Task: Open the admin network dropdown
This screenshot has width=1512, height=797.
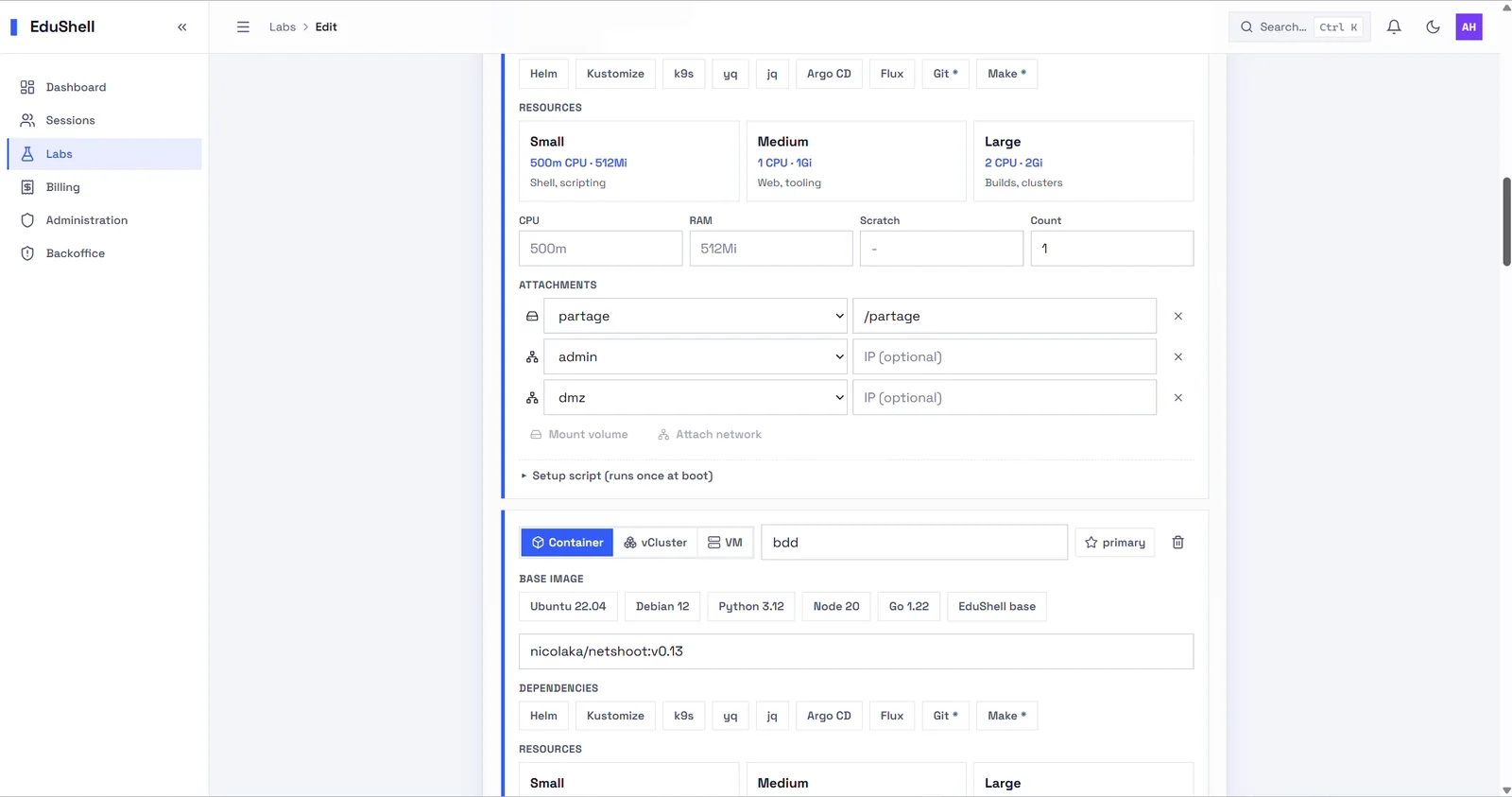Action: [696, 357]
